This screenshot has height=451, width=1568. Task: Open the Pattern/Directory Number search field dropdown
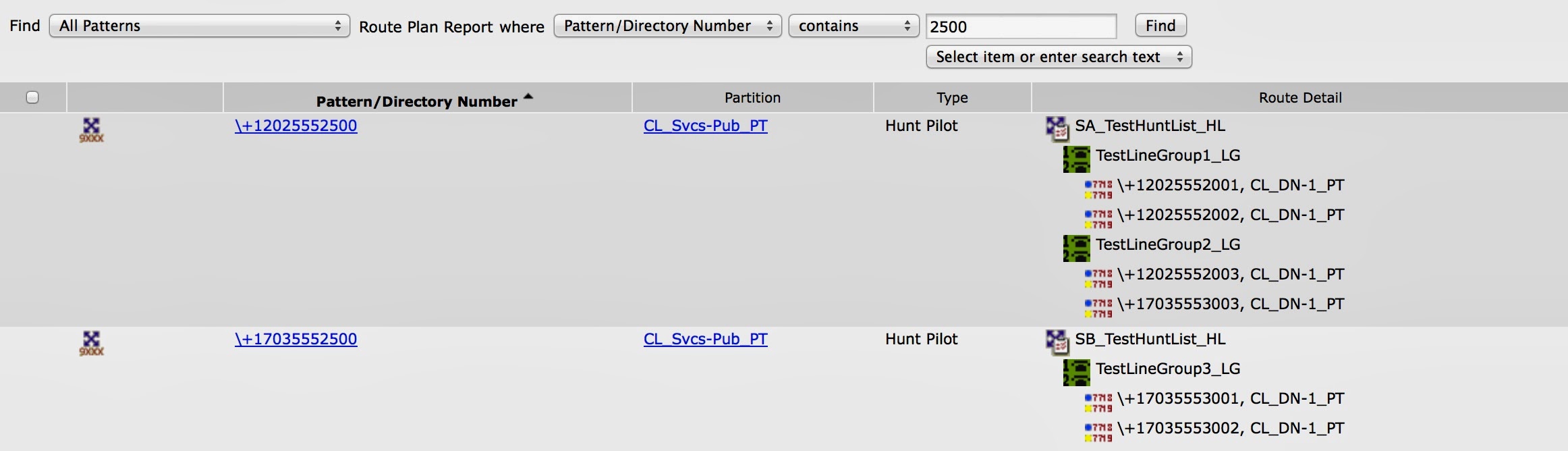667,26
